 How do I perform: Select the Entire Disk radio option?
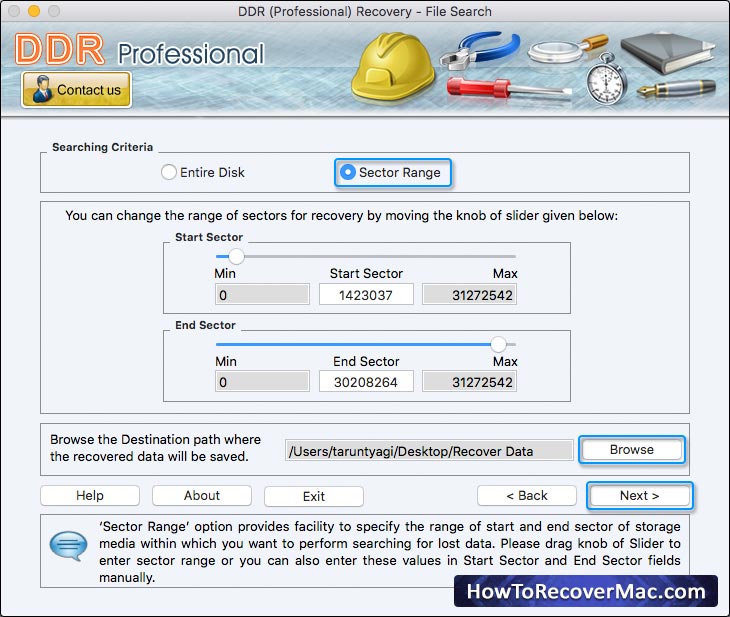[x=169, y=172]
